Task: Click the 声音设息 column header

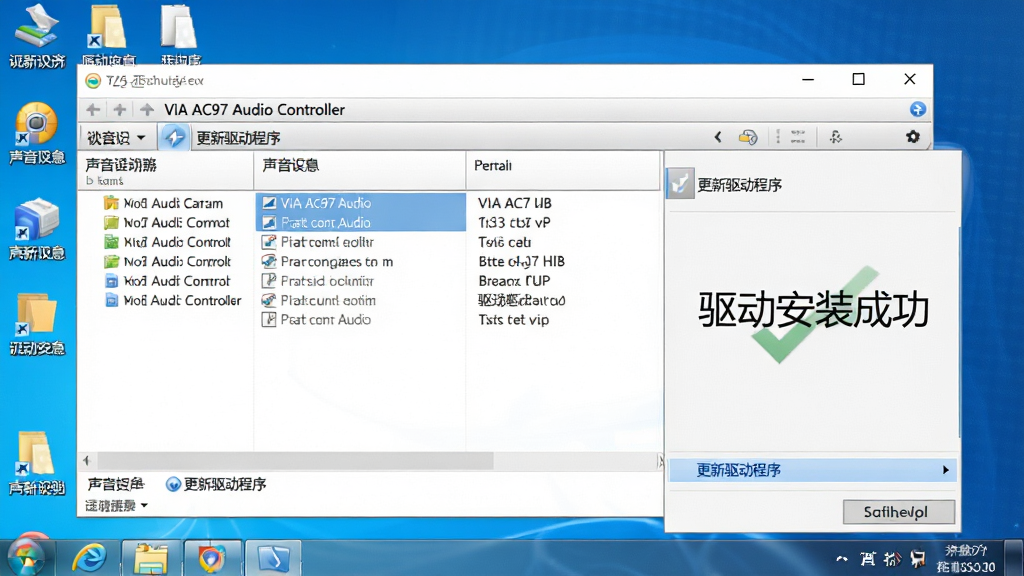Action: pyautogui.click(x=360, y=171)
